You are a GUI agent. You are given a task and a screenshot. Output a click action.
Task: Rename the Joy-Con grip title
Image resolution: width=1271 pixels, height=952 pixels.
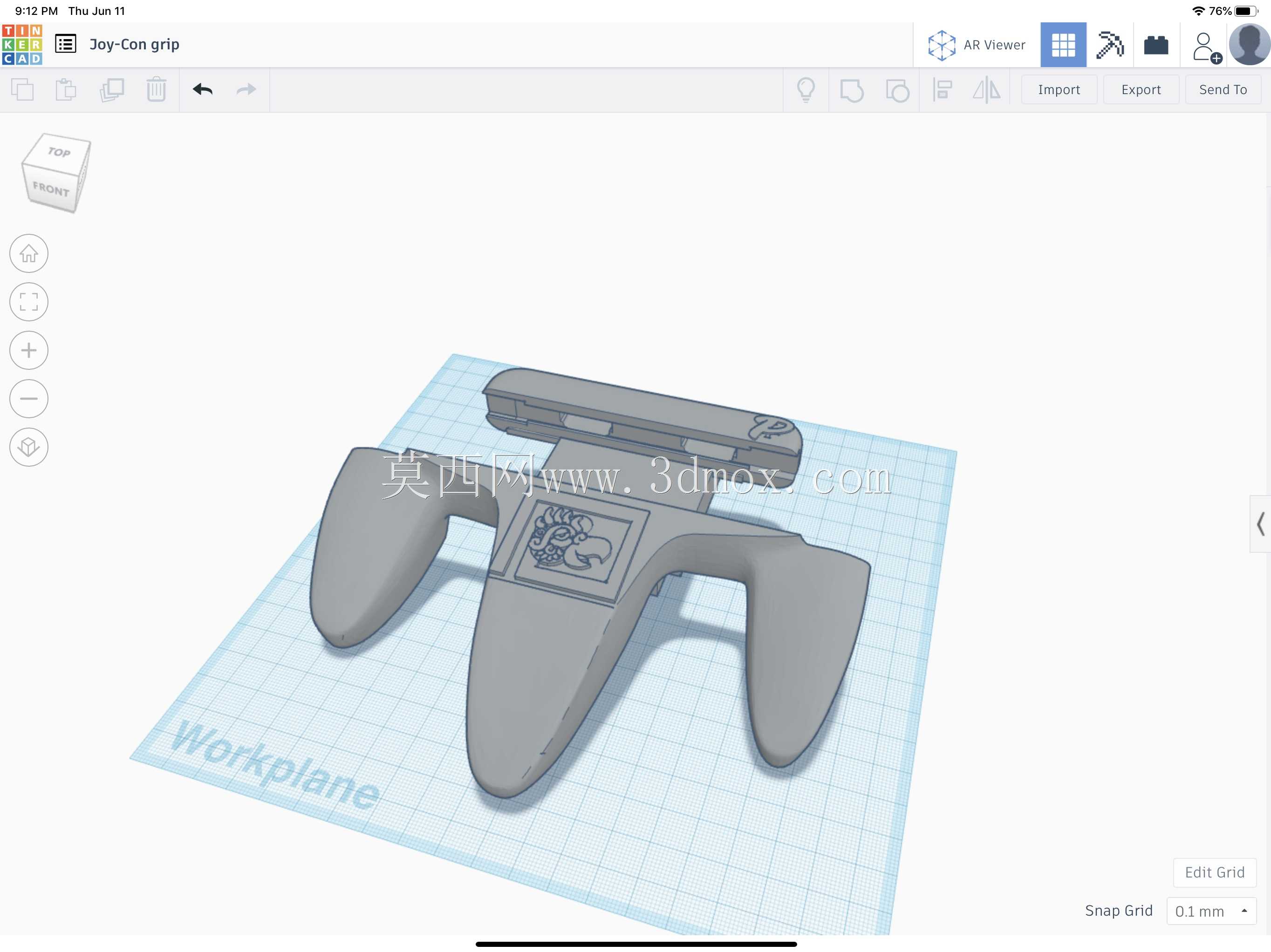coord(135,44)
